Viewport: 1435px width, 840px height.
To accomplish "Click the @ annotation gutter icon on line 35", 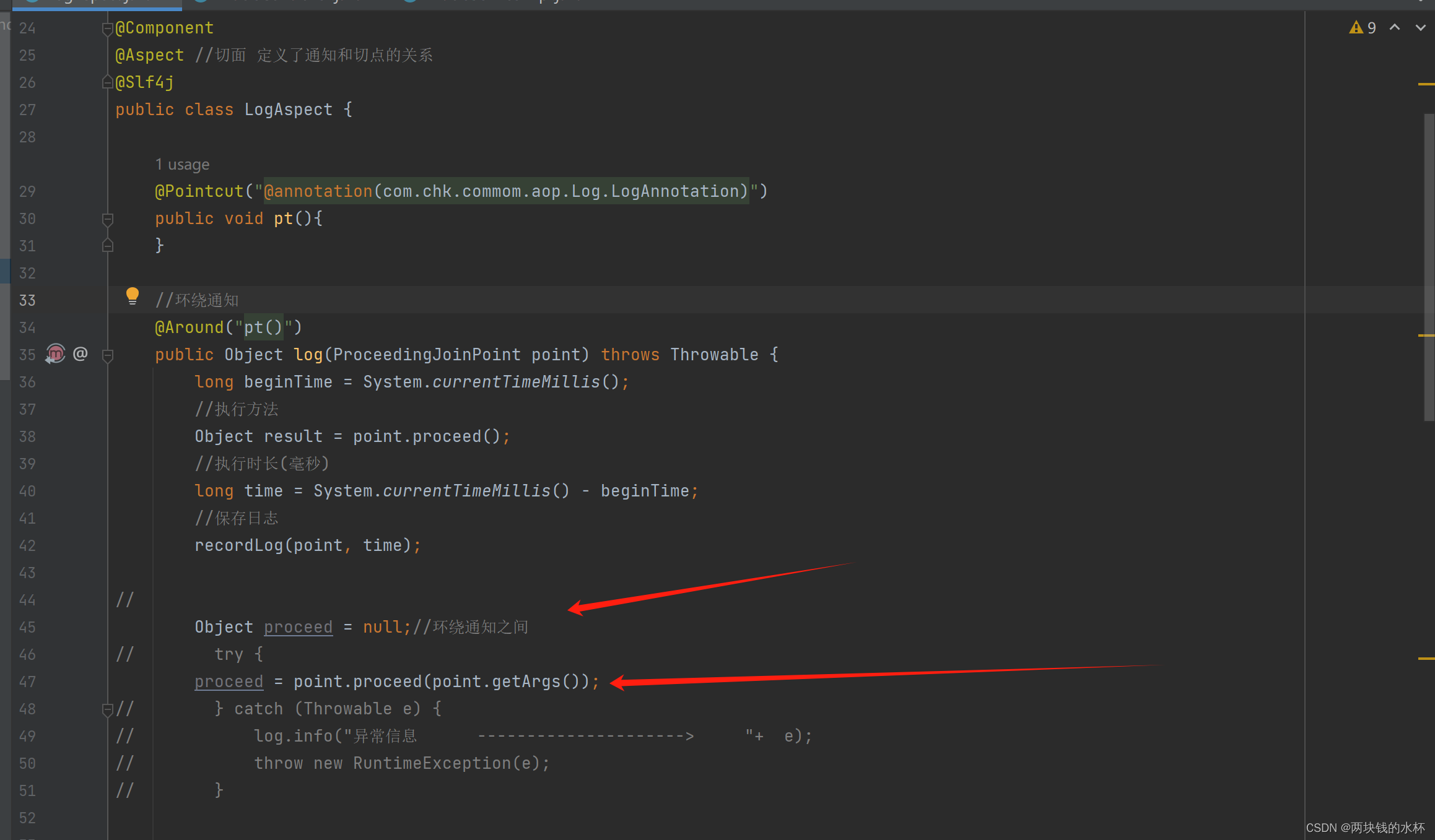I will [81, 354].
